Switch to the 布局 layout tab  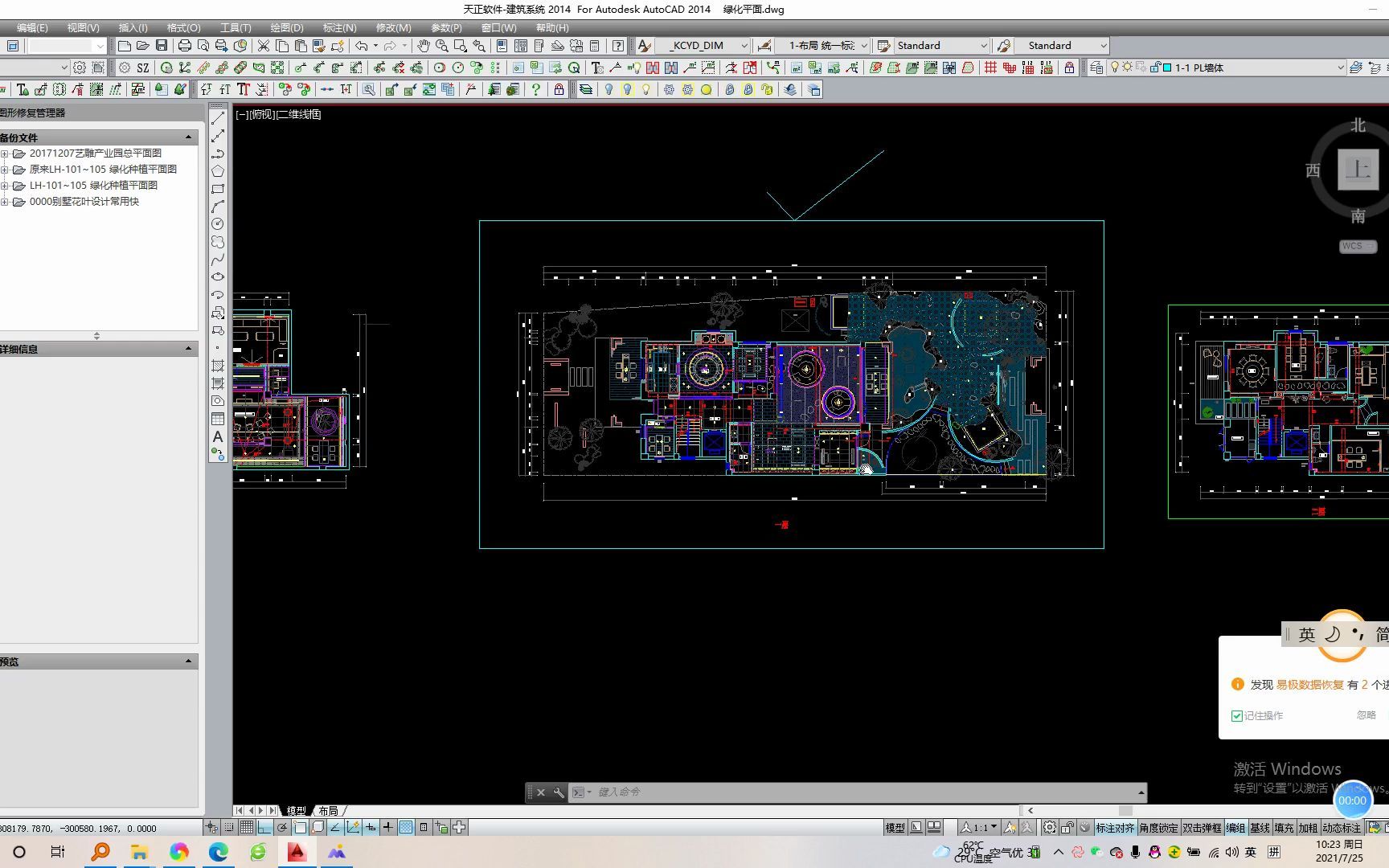(328, 811)
